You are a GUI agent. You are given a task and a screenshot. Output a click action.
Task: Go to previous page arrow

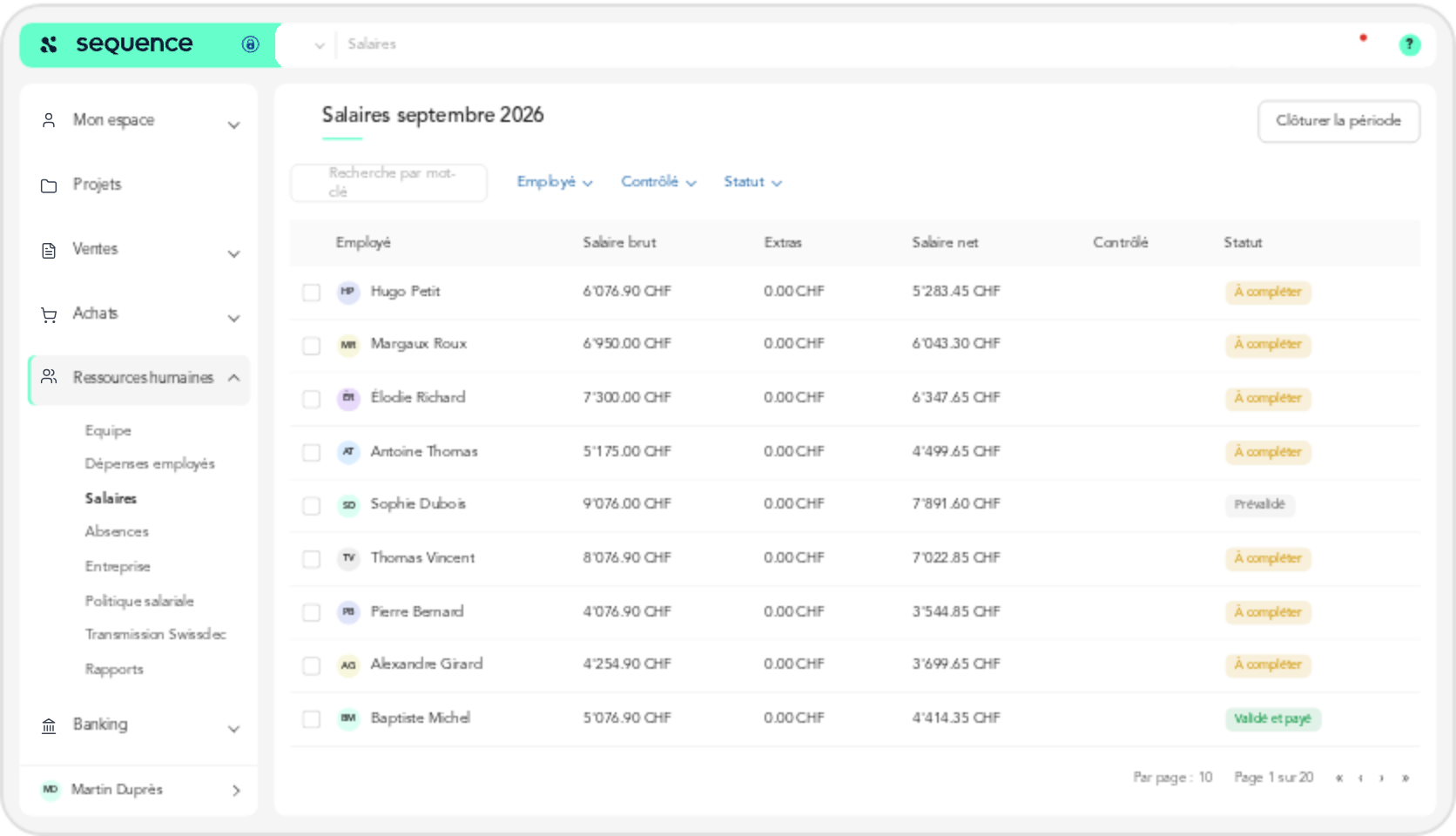click(x=1360, y=778)
